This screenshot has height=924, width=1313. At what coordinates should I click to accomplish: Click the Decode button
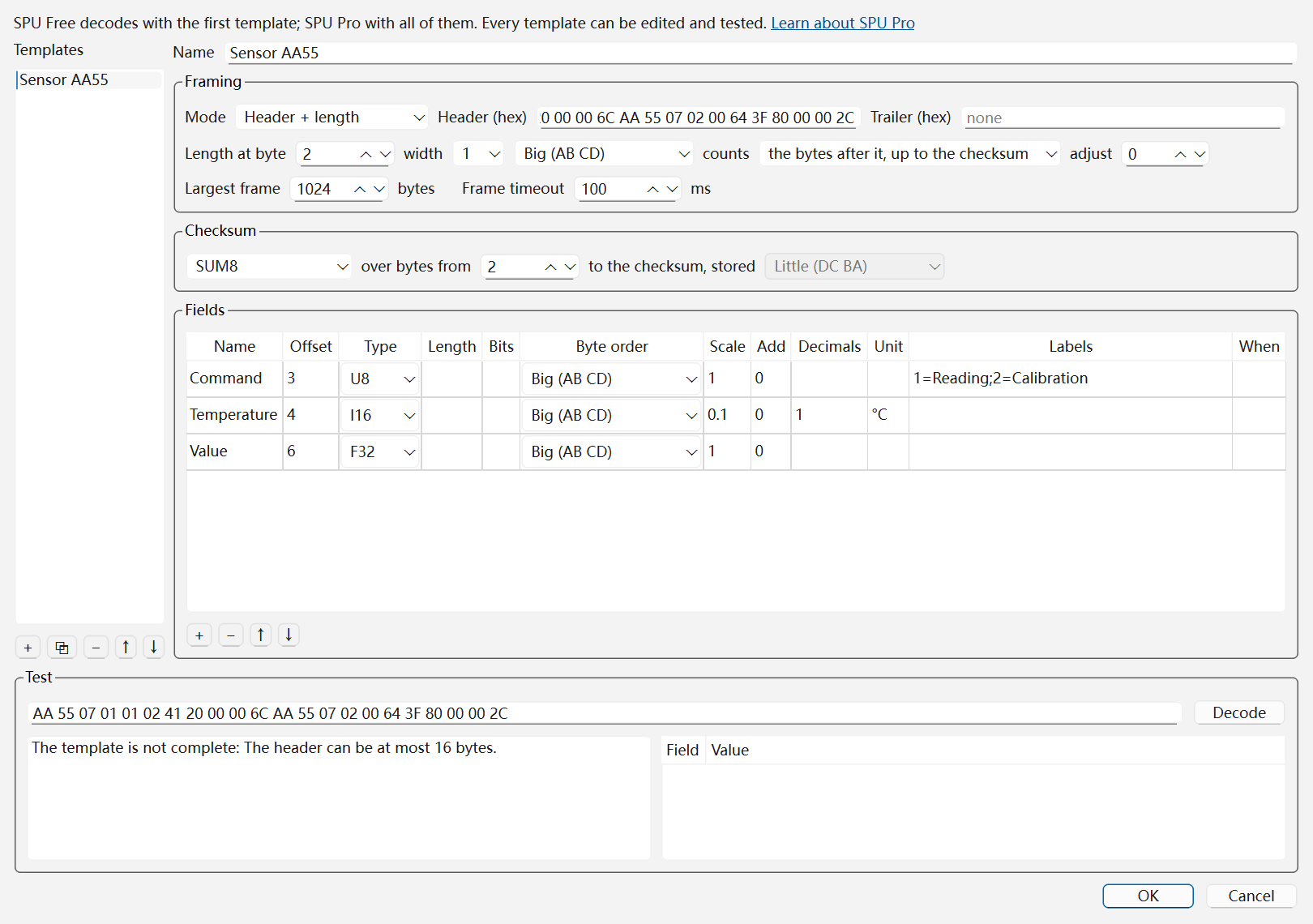(x=1239, y=712)
